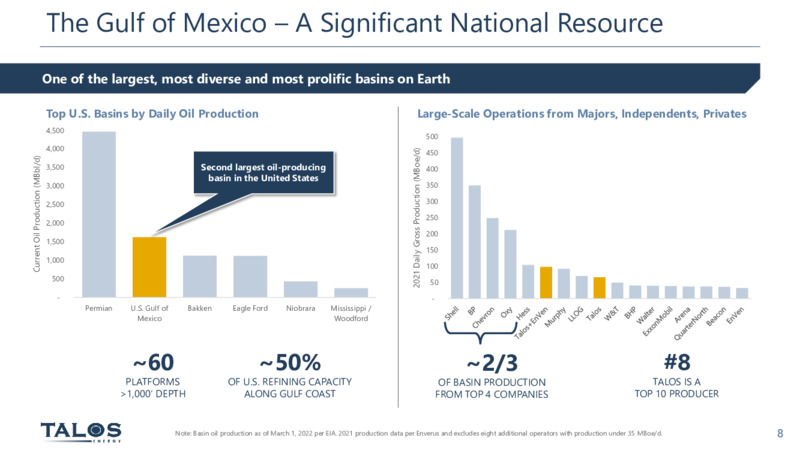Click the 'Second largest oil-producing basin' callout box

point(263,172)
